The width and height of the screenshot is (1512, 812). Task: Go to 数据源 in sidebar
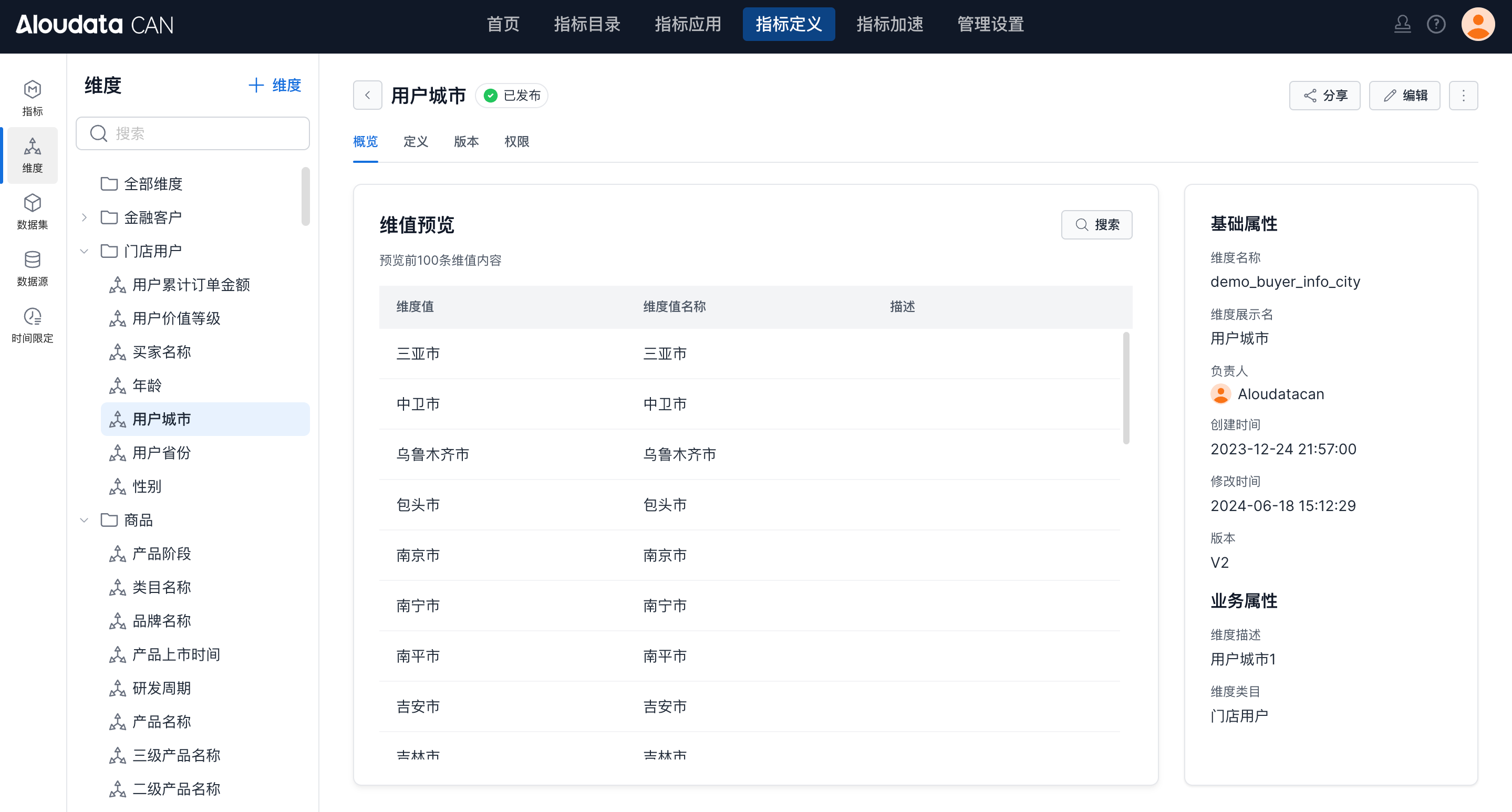[x=32, y=268]
